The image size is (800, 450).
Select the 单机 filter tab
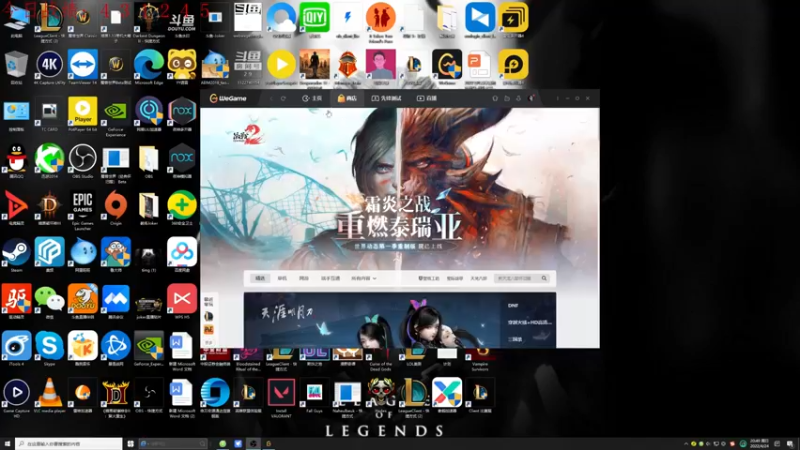(x=282, y=279)
